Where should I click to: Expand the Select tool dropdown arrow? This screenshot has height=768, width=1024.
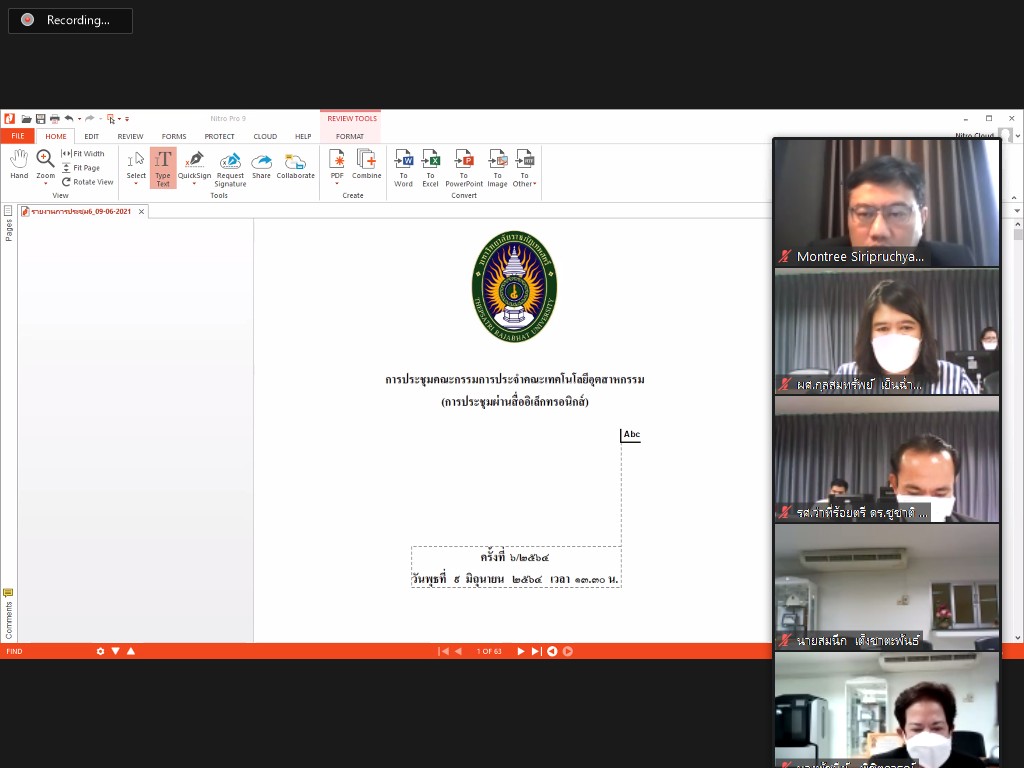pyautogui.click(x=136, y=184)
